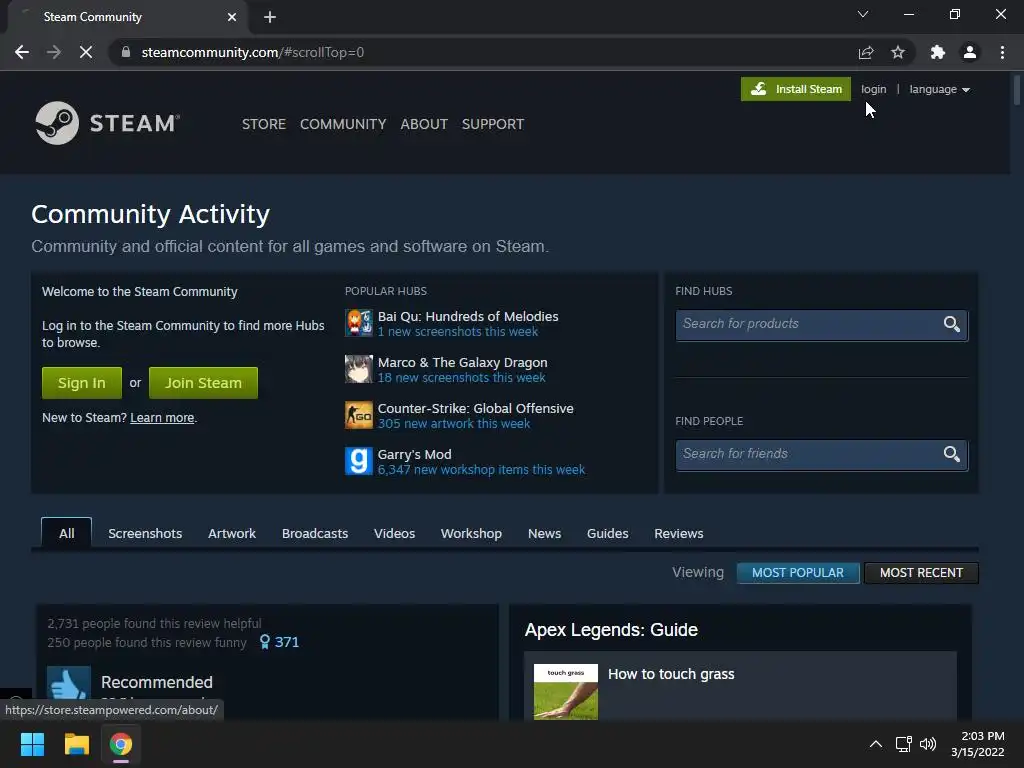This screenshot has height=768, width=1024.
Task: Click the browser address bar URL
Action: 253,52
